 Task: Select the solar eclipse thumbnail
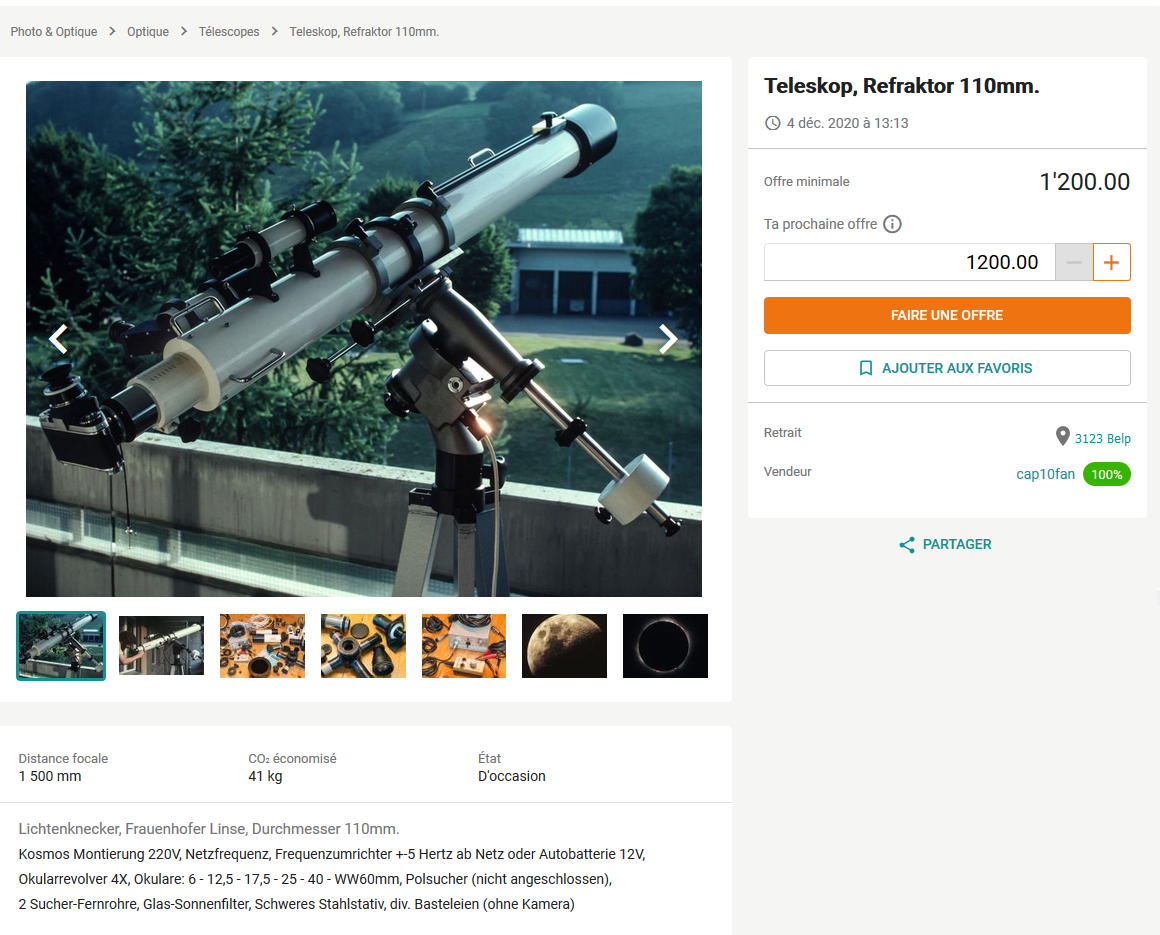coord(665,646)
